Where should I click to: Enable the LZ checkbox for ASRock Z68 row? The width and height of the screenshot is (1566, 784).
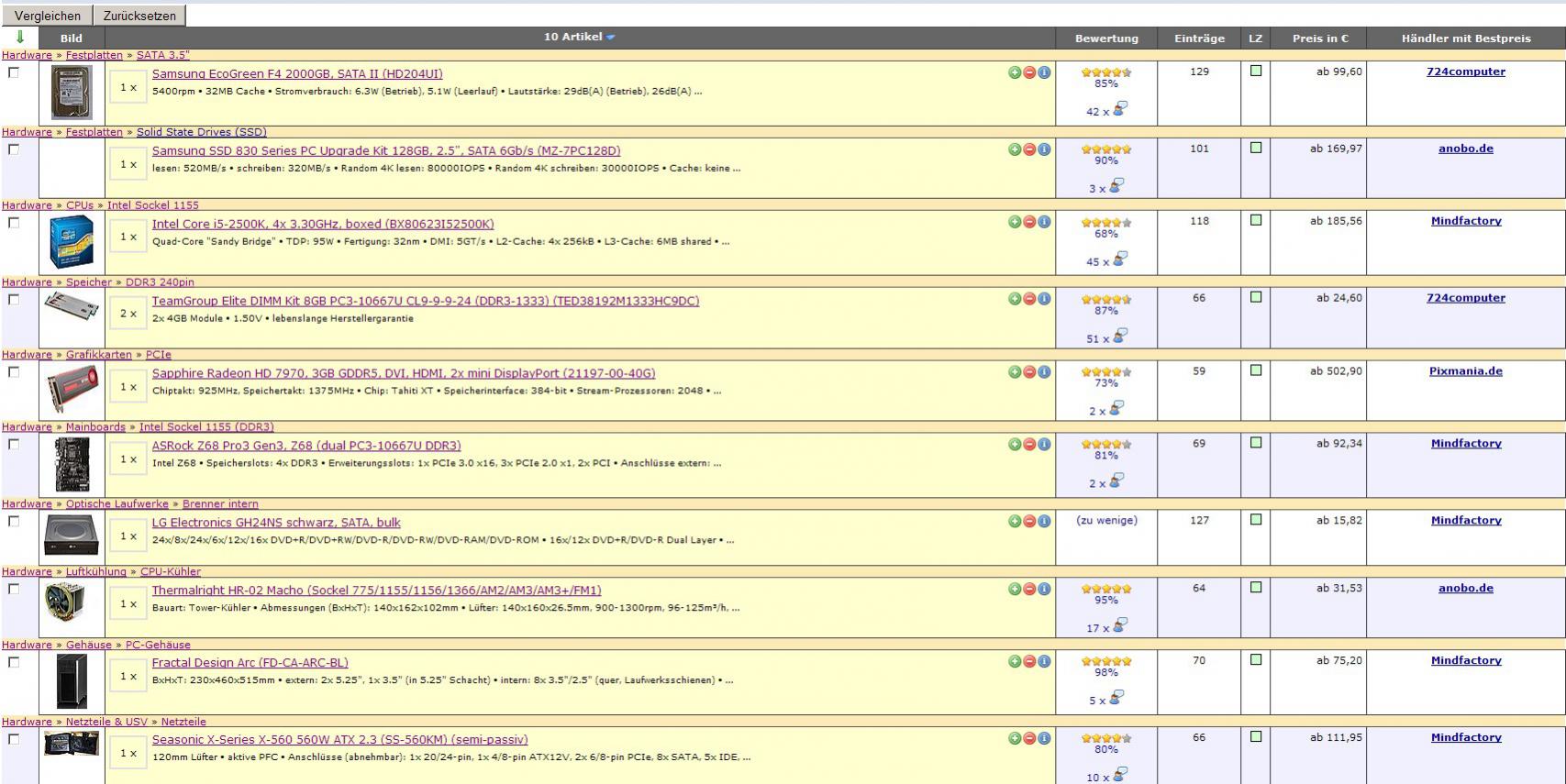1256,443
